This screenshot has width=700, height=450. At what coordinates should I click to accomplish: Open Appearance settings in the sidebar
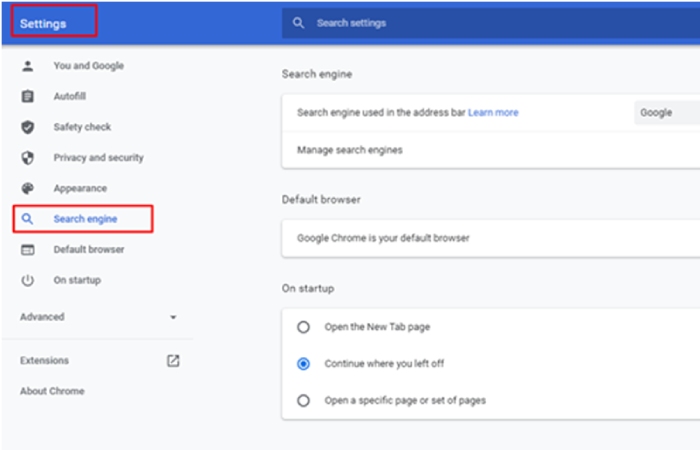[x=80, y=188]
